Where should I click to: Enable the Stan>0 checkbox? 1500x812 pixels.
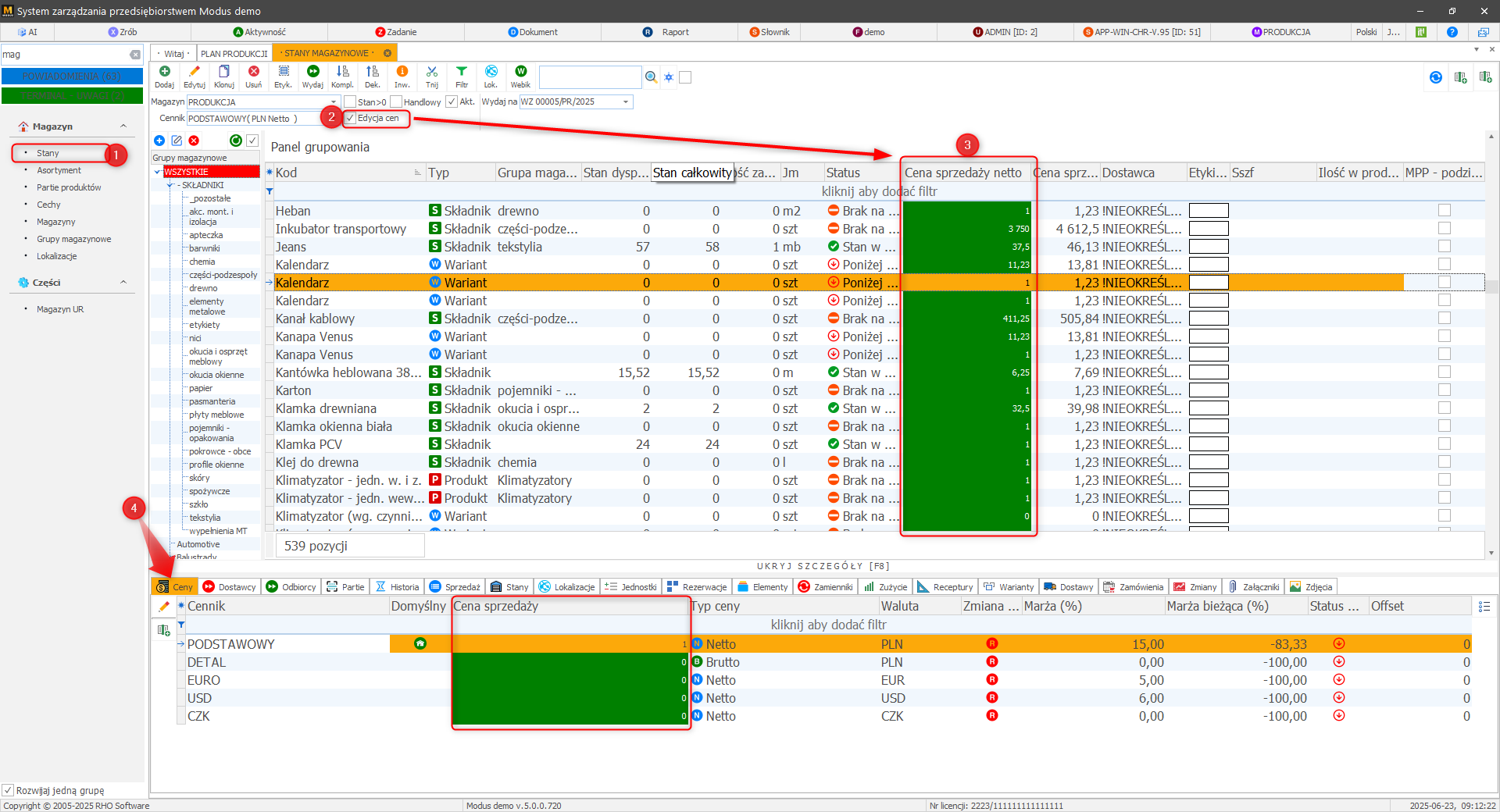click(351, 102)
